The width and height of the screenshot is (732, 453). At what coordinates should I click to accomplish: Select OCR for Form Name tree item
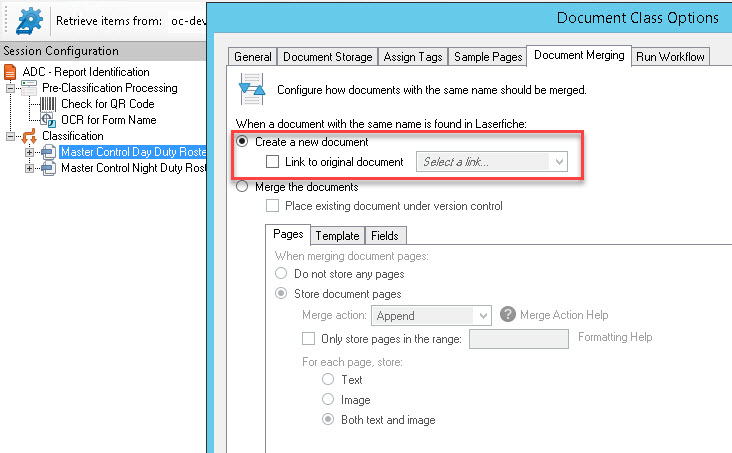(x=109, y=120)
